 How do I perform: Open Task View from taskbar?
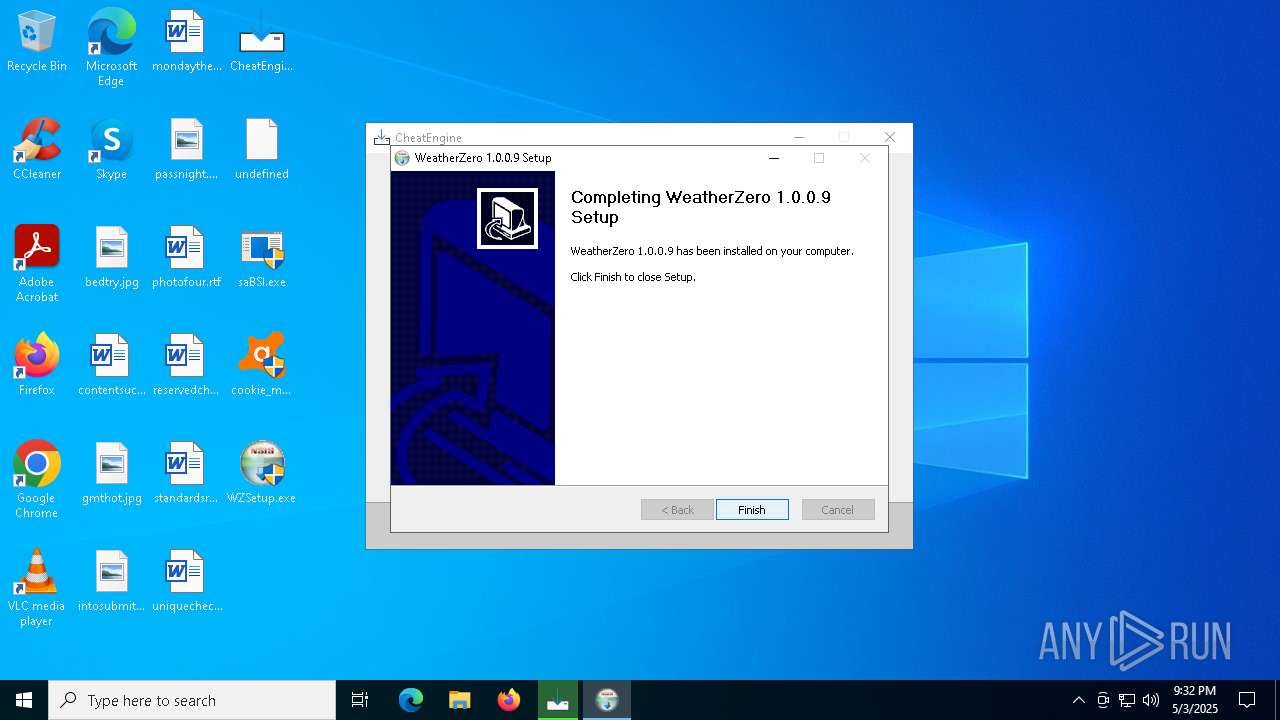pyautogui.click(x=360, y=700)
